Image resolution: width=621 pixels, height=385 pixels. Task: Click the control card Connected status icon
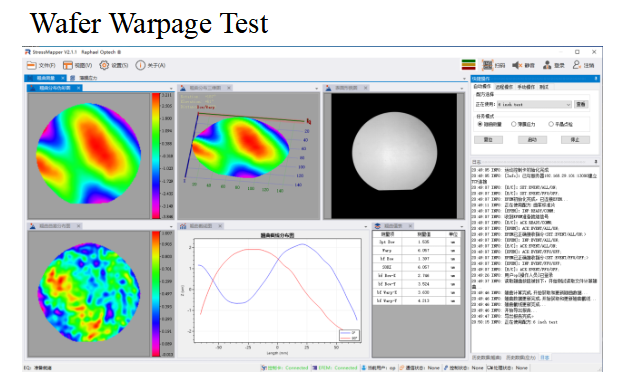pos(263,368)
